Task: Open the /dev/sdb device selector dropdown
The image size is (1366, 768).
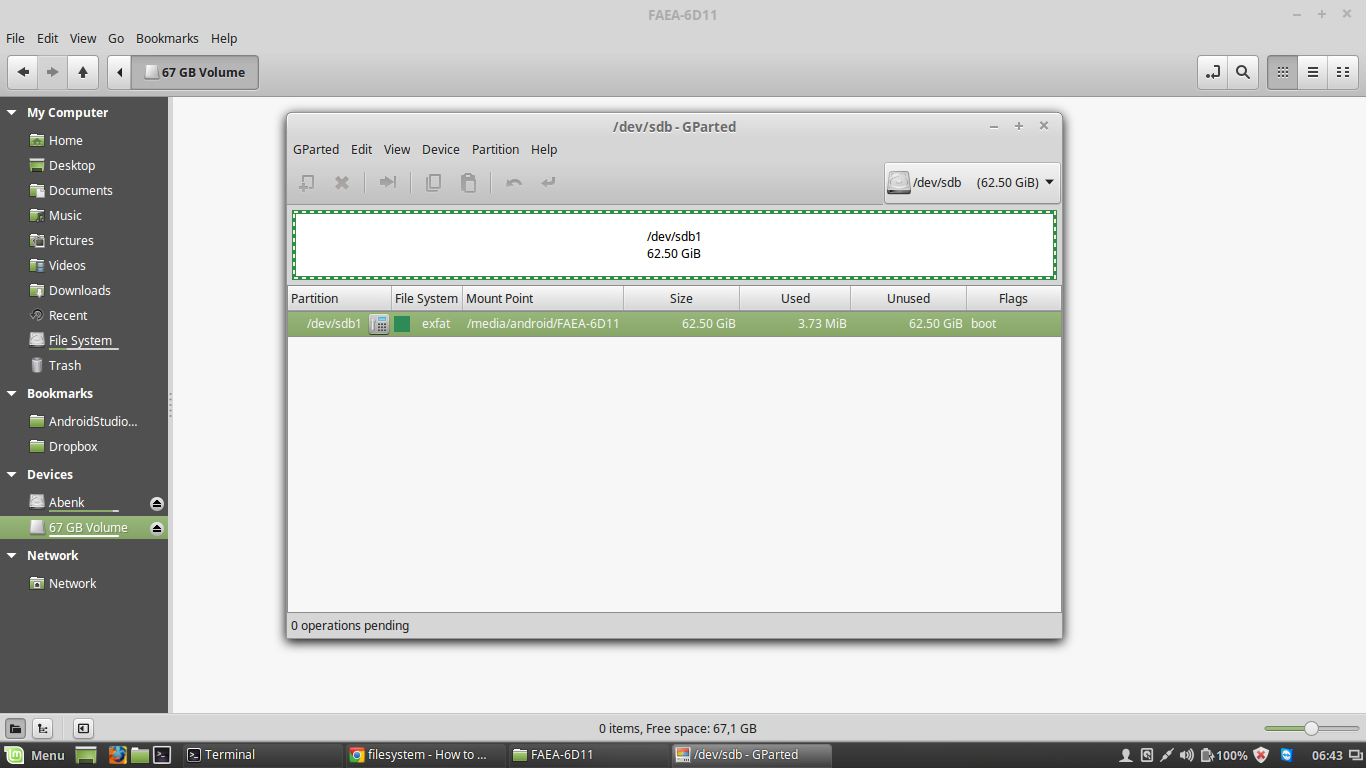Action: [972, 183]
